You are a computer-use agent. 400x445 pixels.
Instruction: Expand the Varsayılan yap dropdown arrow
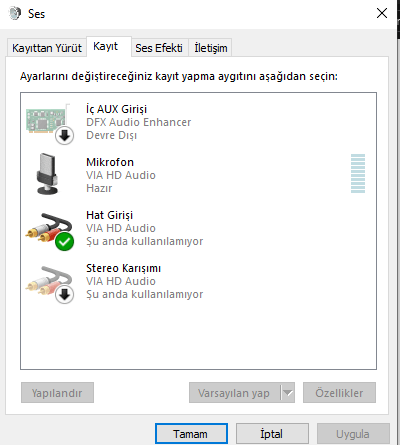tap(288, 393)
